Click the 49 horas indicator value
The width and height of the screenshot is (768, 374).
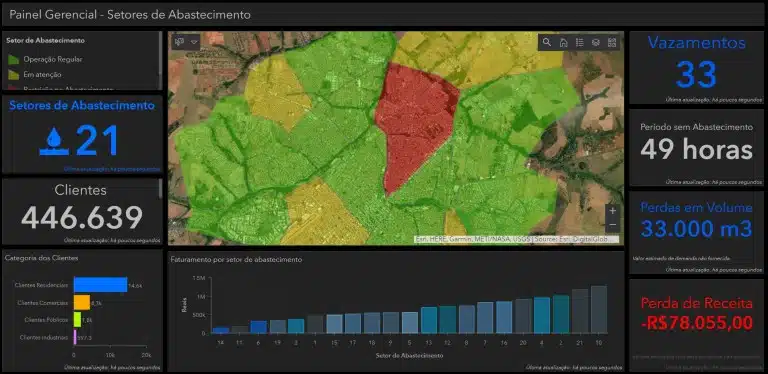696,150
